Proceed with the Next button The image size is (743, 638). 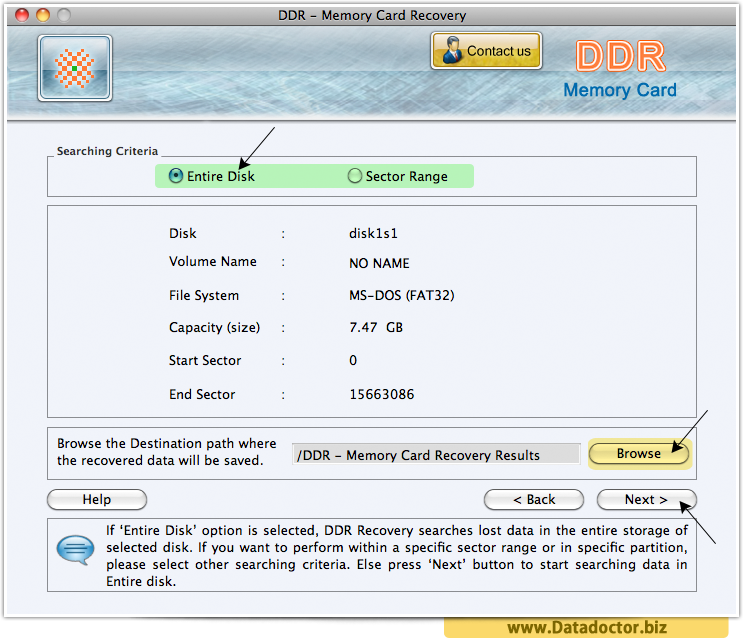[646, 500]
